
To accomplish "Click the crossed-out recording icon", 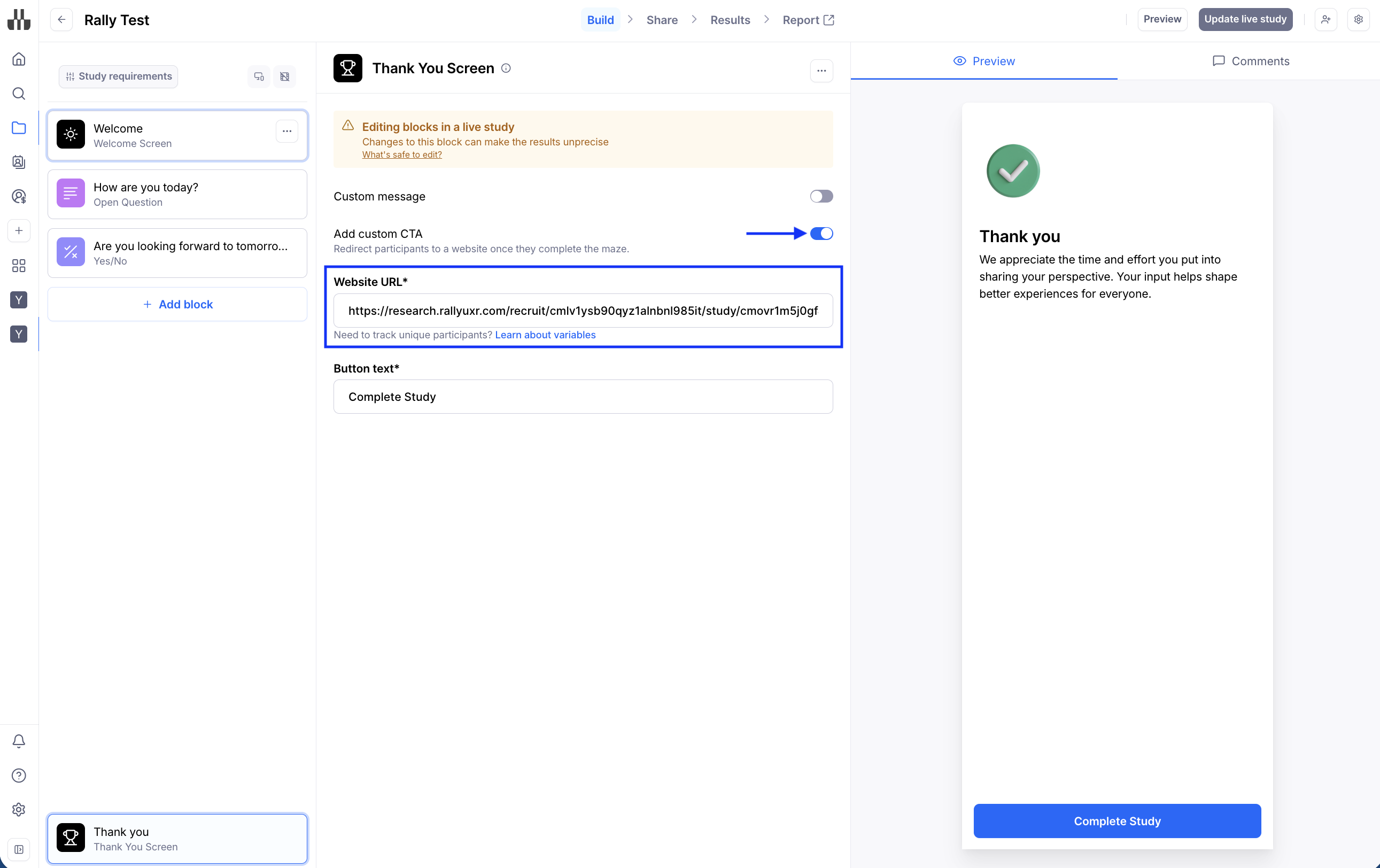I will pos(285,77).
